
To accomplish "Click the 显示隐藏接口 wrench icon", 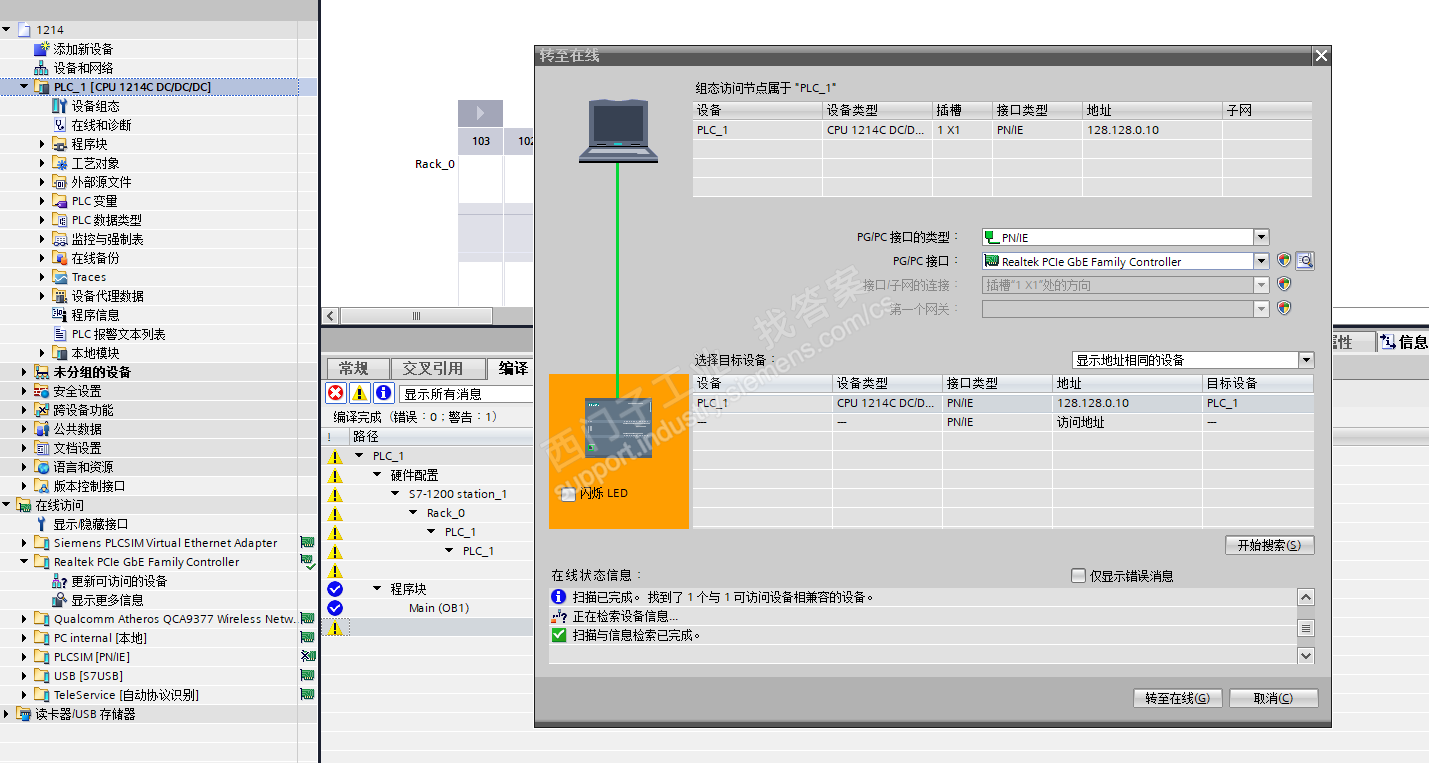I will click(x=41, y=524).
